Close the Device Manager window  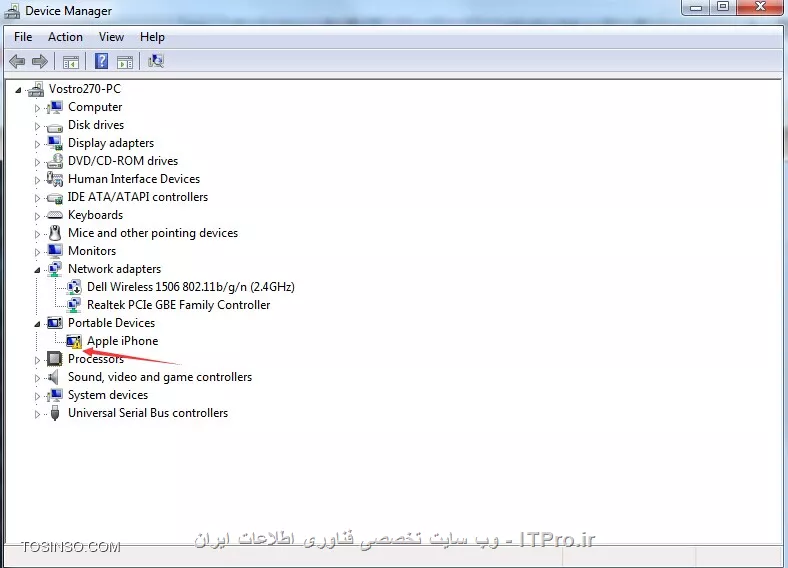[761, 8]
